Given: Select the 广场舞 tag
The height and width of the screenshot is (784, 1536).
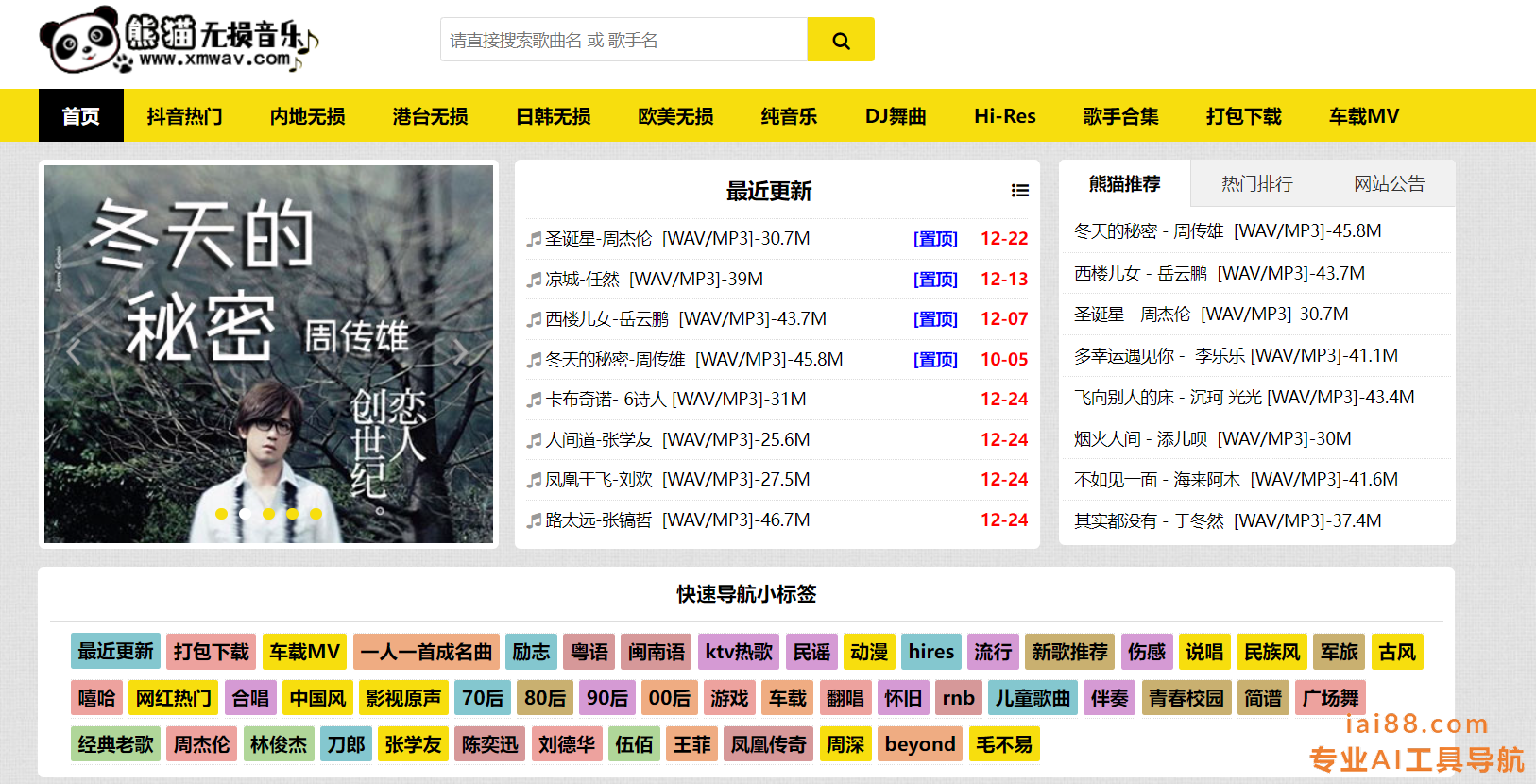Looking at the screenshot, I should pyautogui.click(x=1330, y=698).
